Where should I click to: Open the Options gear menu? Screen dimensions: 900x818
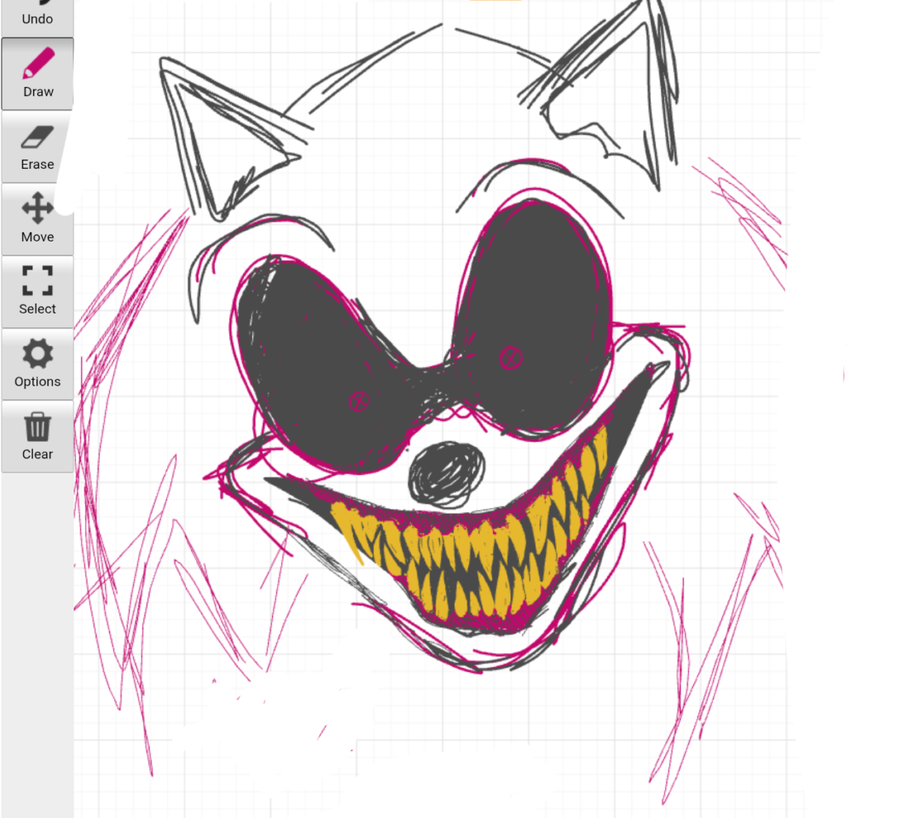point(37,363)
